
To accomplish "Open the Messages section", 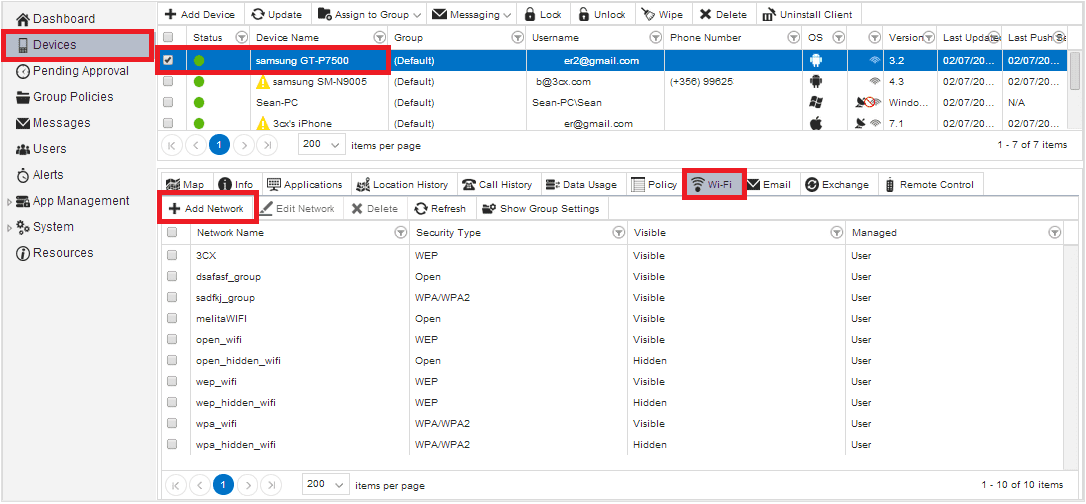I will tap(53, 123).
